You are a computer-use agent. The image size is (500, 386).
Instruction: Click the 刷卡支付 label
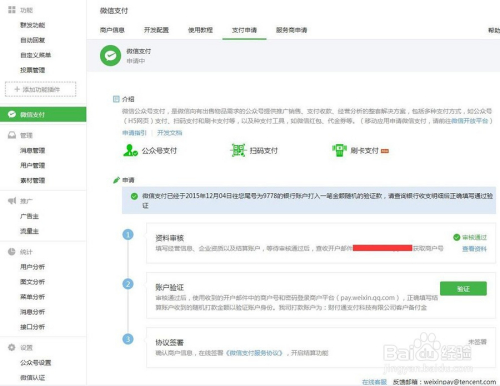tap(364, 151)
